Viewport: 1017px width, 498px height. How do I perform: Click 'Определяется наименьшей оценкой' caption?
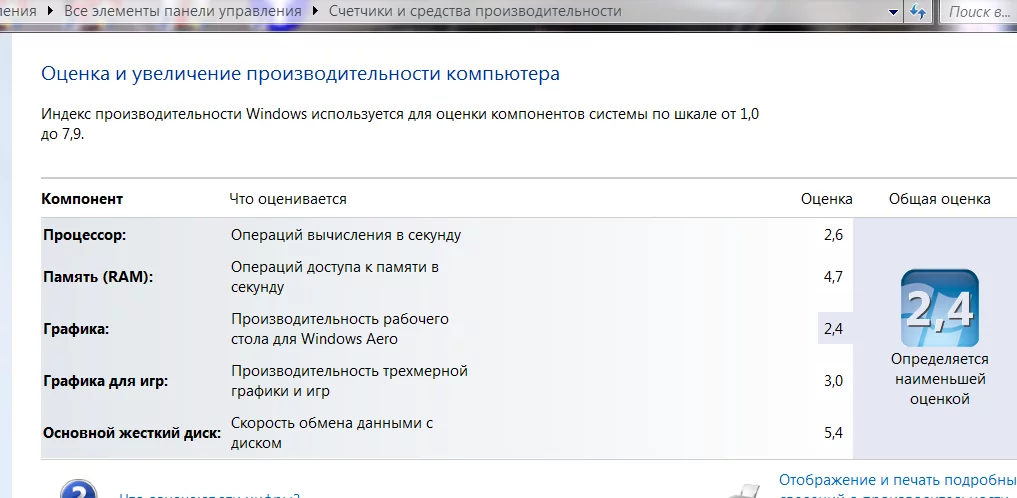point(939,379)
